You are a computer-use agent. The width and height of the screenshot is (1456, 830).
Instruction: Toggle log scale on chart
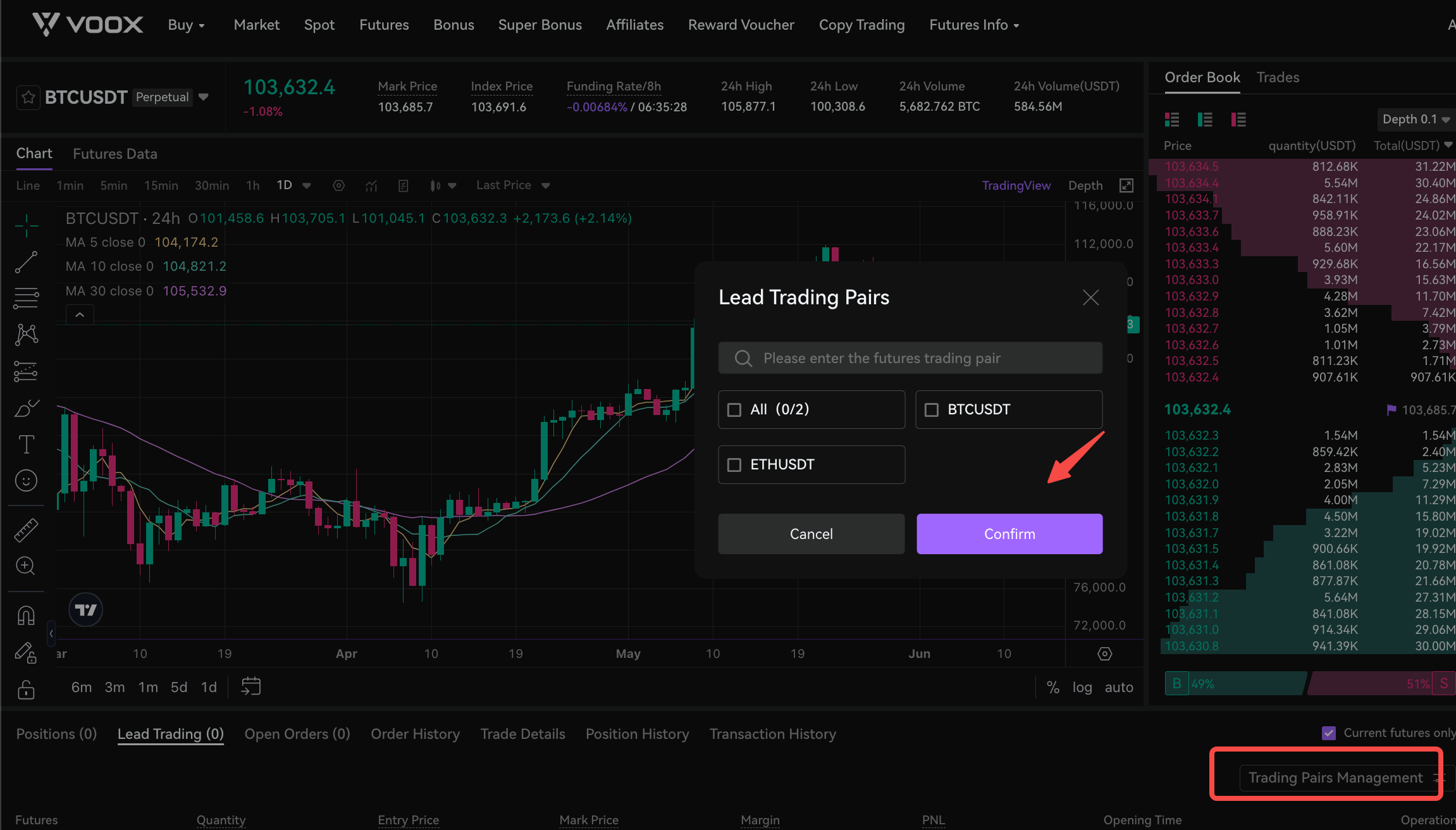(1082, 687)
